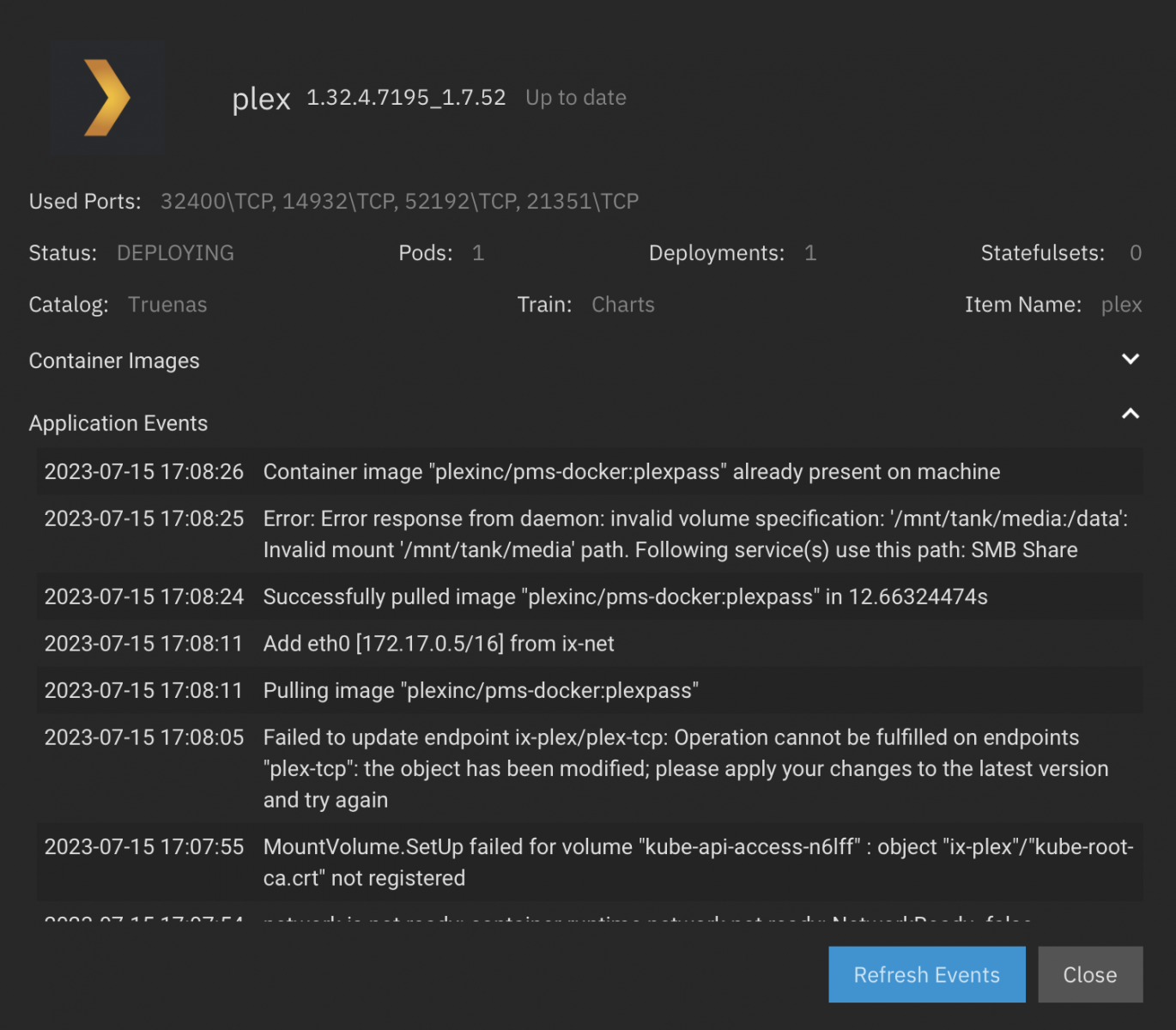Click the Used Ports list value

pos(399,202)
